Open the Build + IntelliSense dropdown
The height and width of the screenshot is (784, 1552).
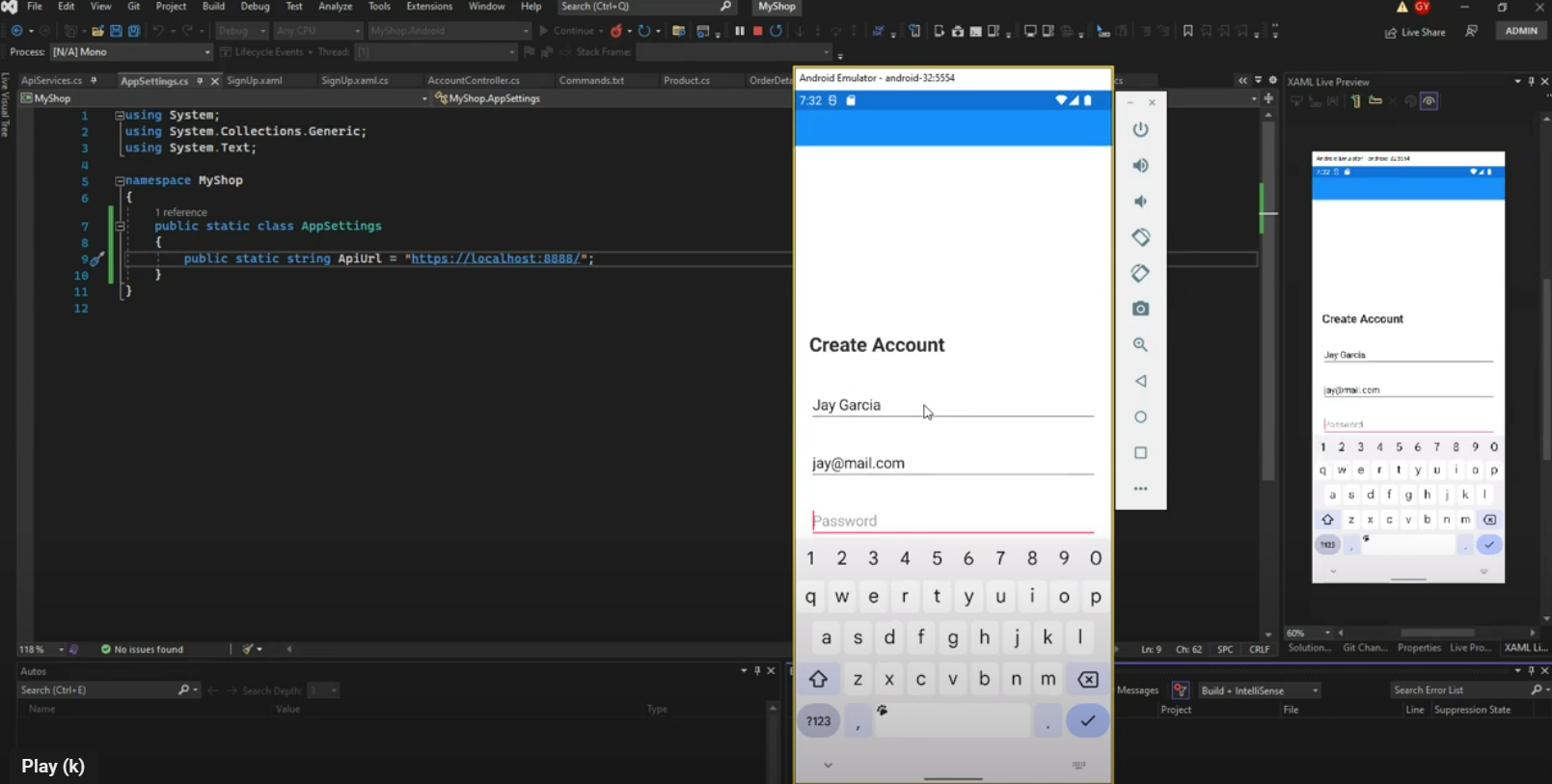click(1259, 690)
